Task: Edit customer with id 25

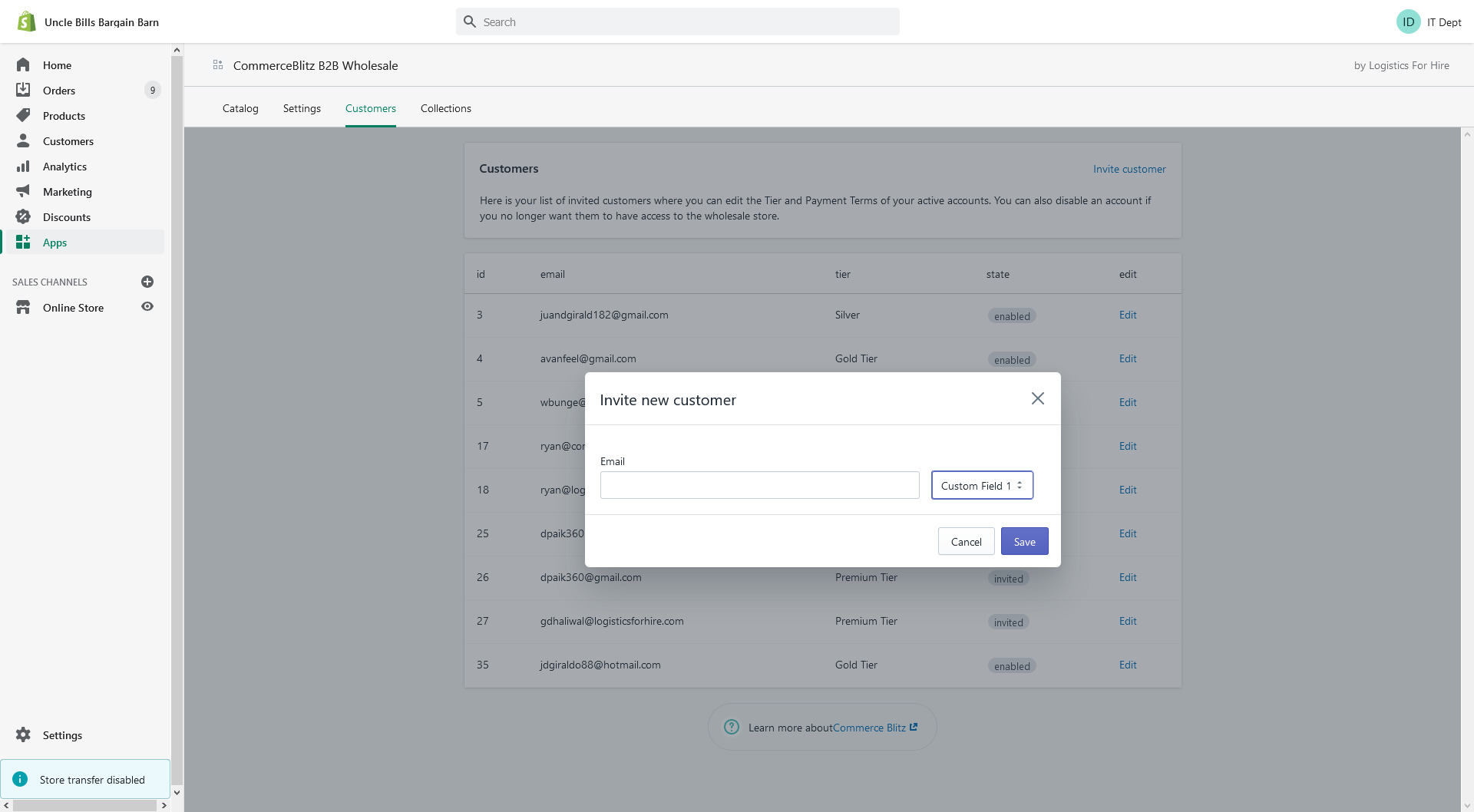Action: pos(1128,533)
